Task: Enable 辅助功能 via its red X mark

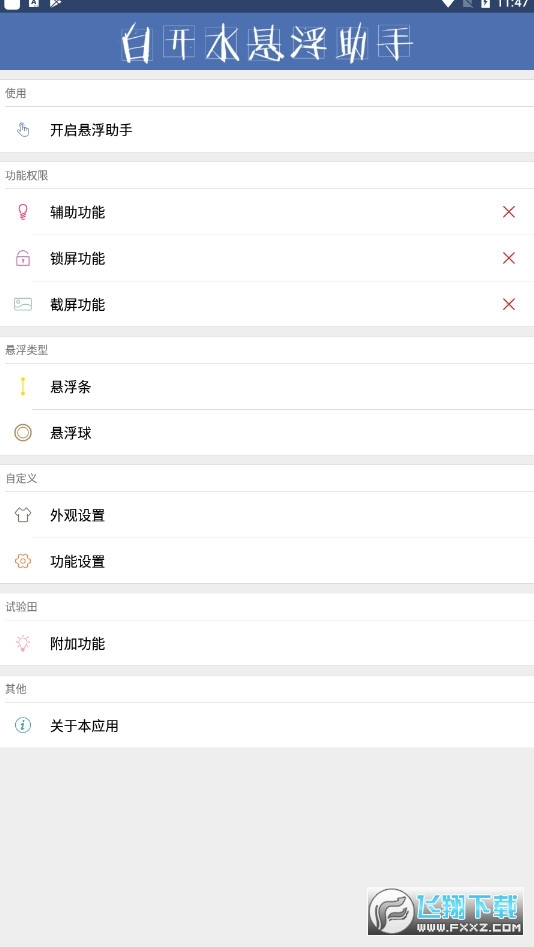Action: [509, 212]
